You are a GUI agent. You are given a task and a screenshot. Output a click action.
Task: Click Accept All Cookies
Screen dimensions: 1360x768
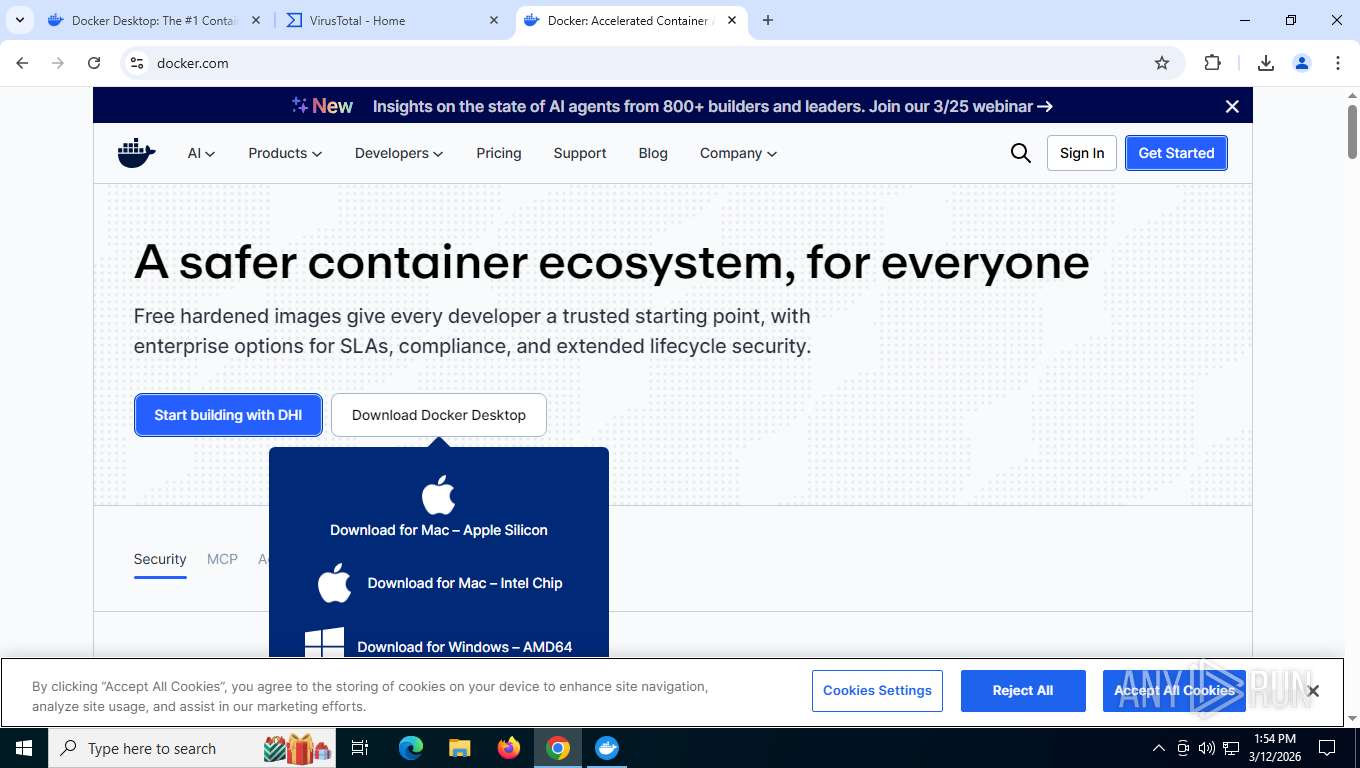[x=1174, y=691]
